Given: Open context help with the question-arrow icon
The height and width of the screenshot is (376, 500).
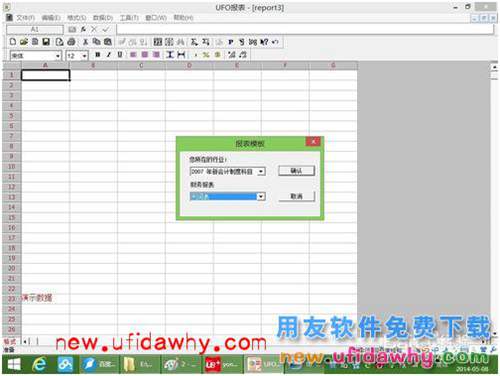Looking at the screenshot, I should click(x=264, y=42).
